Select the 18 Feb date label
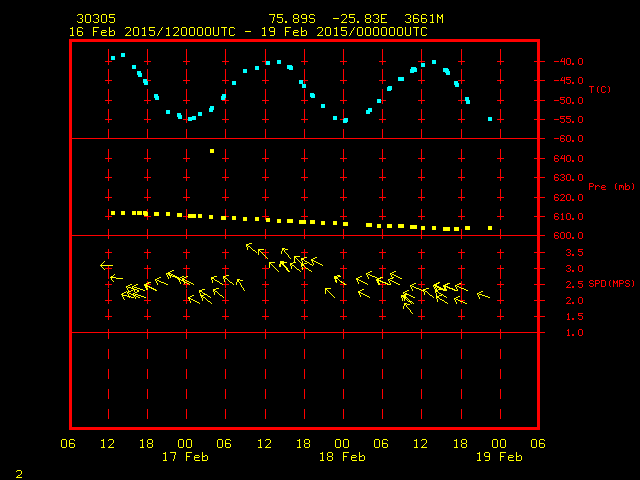 (x=341, y=456)
